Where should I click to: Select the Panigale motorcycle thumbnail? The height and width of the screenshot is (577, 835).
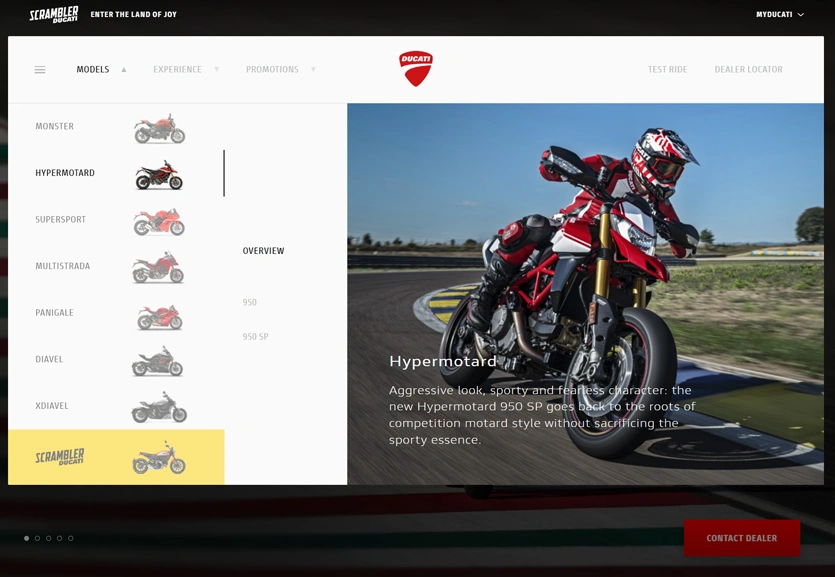click(160, 317)
